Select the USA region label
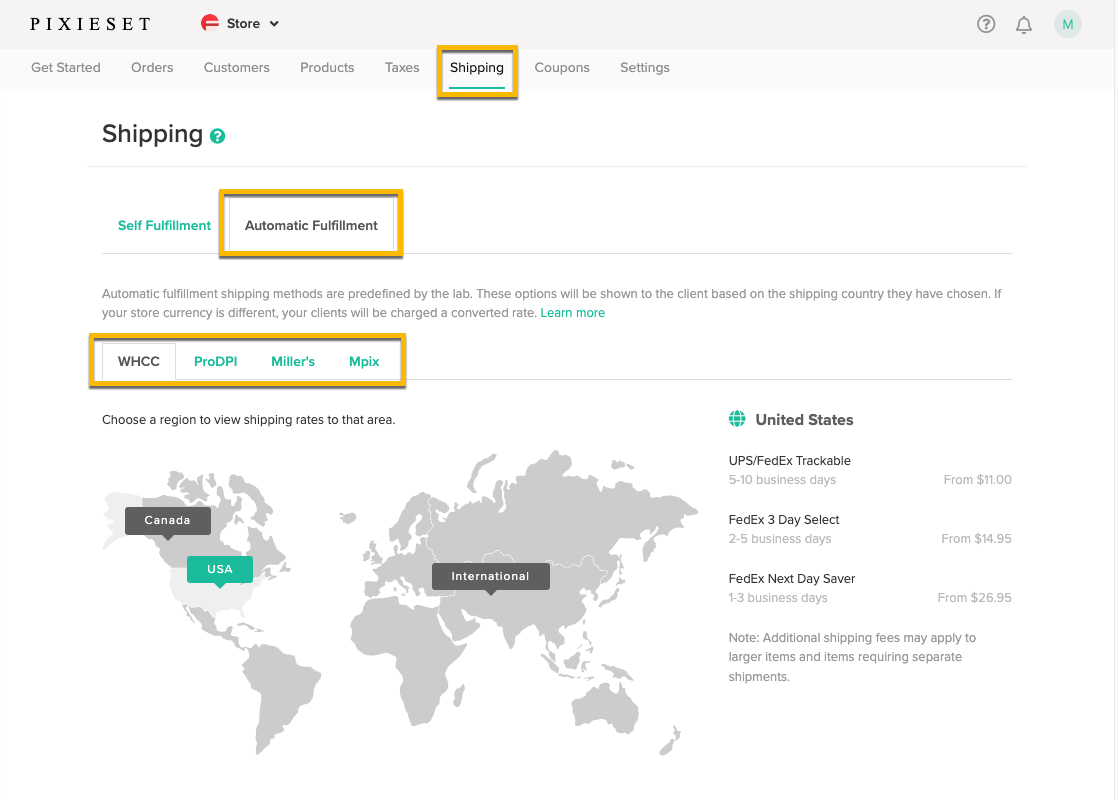This screenshot has width=1118, height=800. pos(220,569)
